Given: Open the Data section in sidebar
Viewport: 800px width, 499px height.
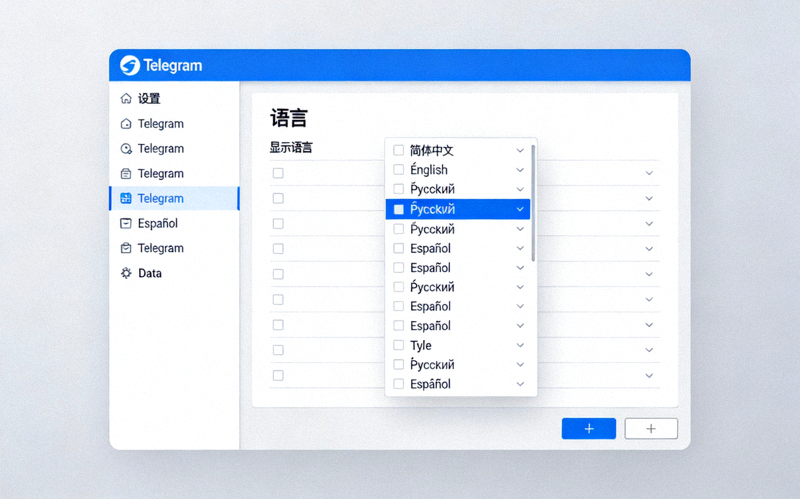Looking at the screenshot, I should (x=150, y=273).
